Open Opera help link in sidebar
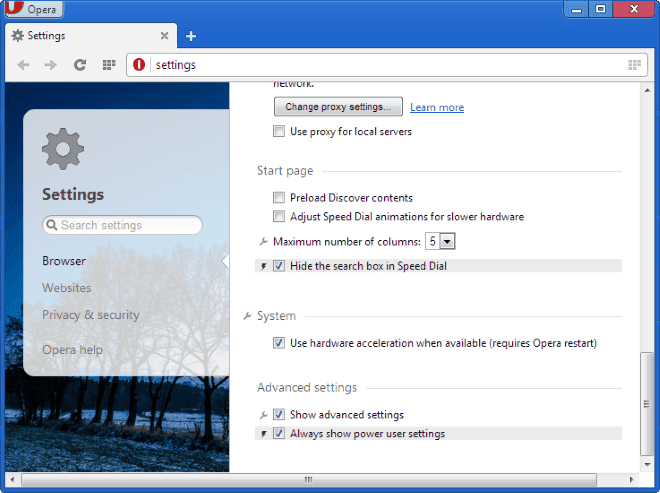The width and height of the screenshot is (660, 493). coord(72,350)
